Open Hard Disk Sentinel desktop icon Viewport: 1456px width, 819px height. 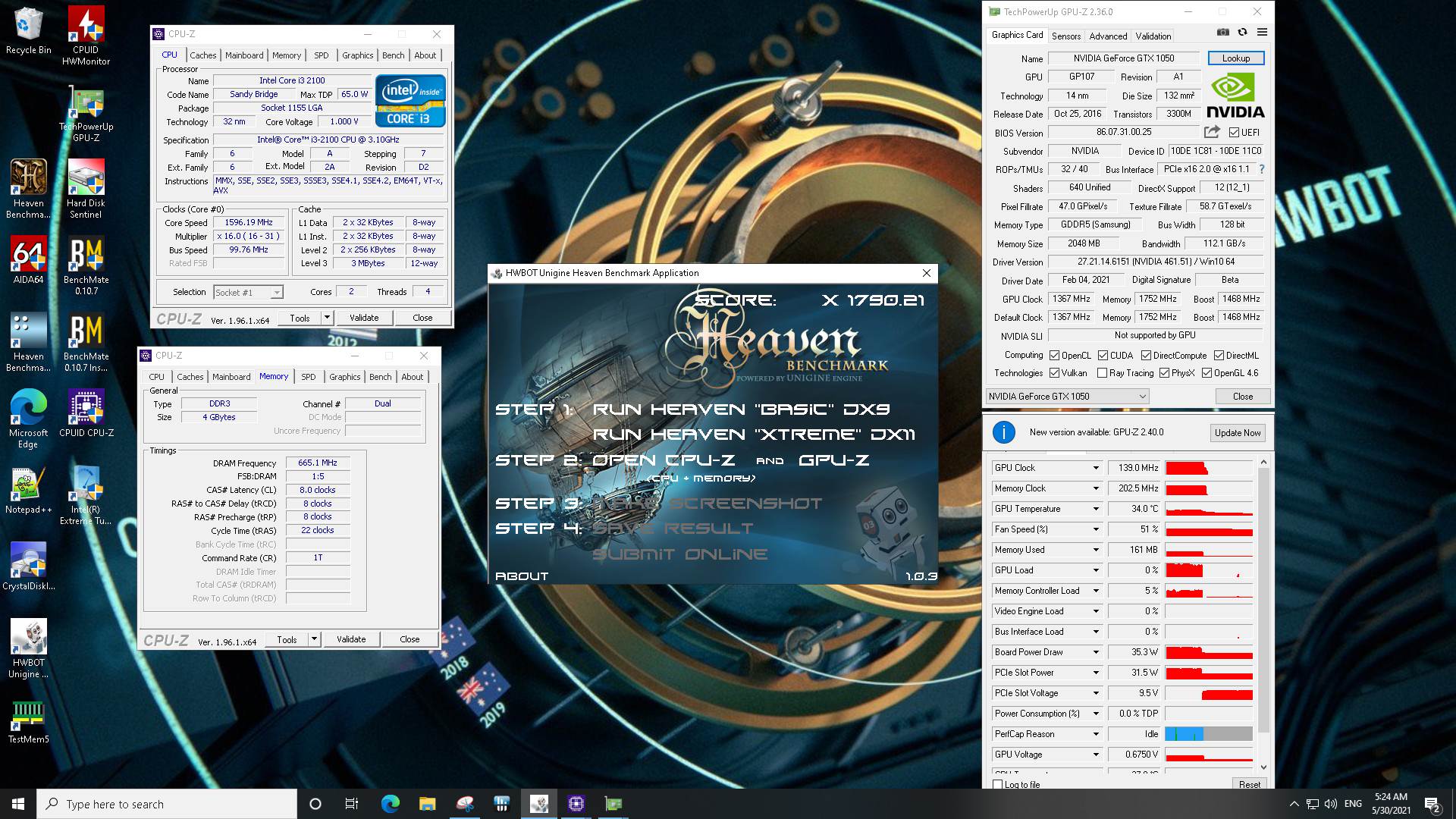point(86,190)
